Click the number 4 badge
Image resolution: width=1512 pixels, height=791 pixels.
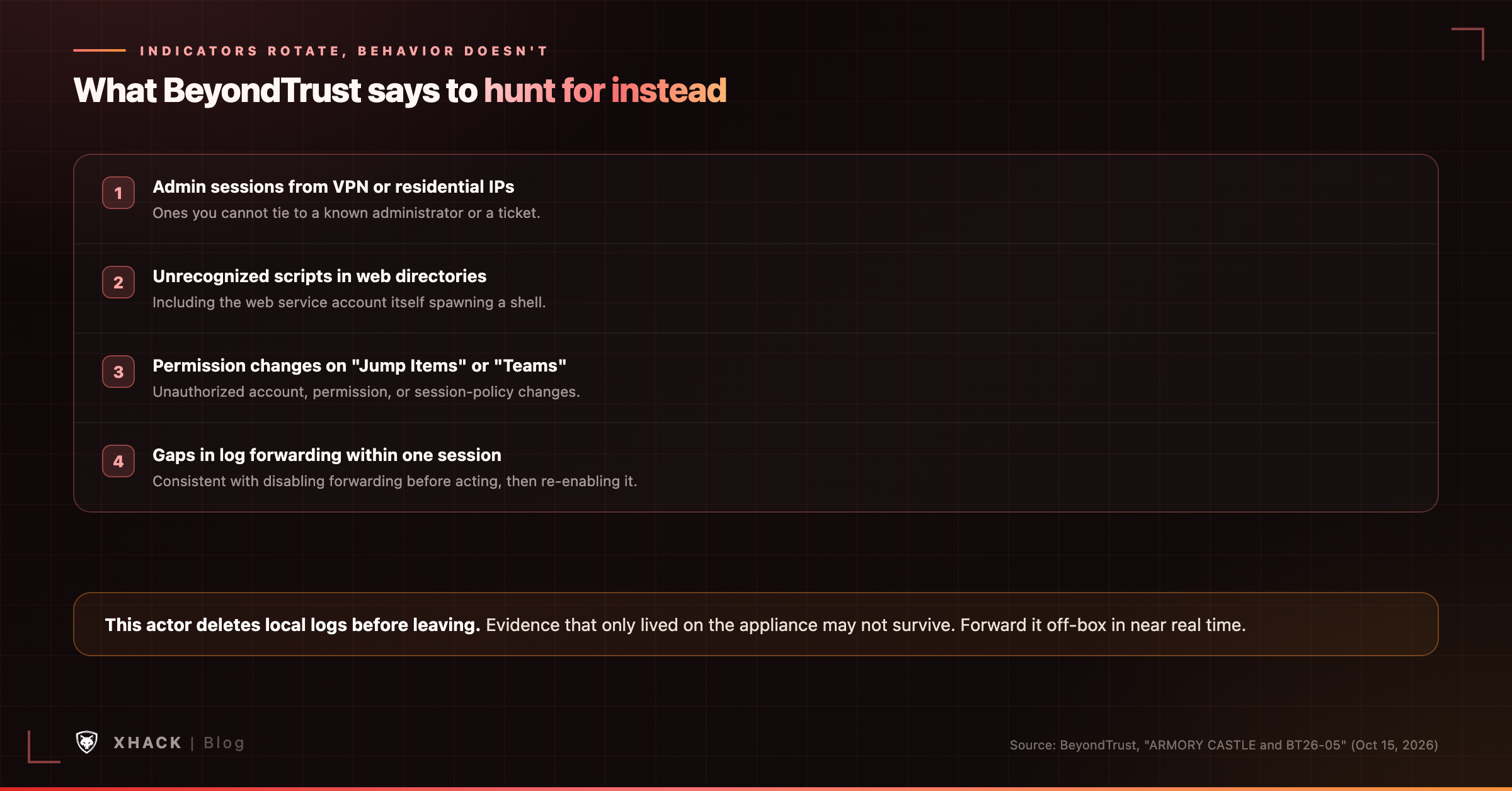point(118,461)
